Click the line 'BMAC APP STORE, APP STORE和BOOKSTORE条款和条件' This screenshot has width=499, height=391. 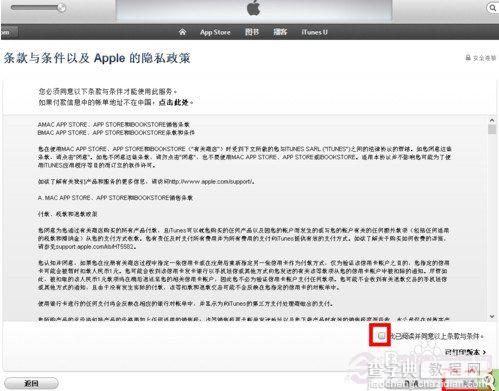(116, 133)
